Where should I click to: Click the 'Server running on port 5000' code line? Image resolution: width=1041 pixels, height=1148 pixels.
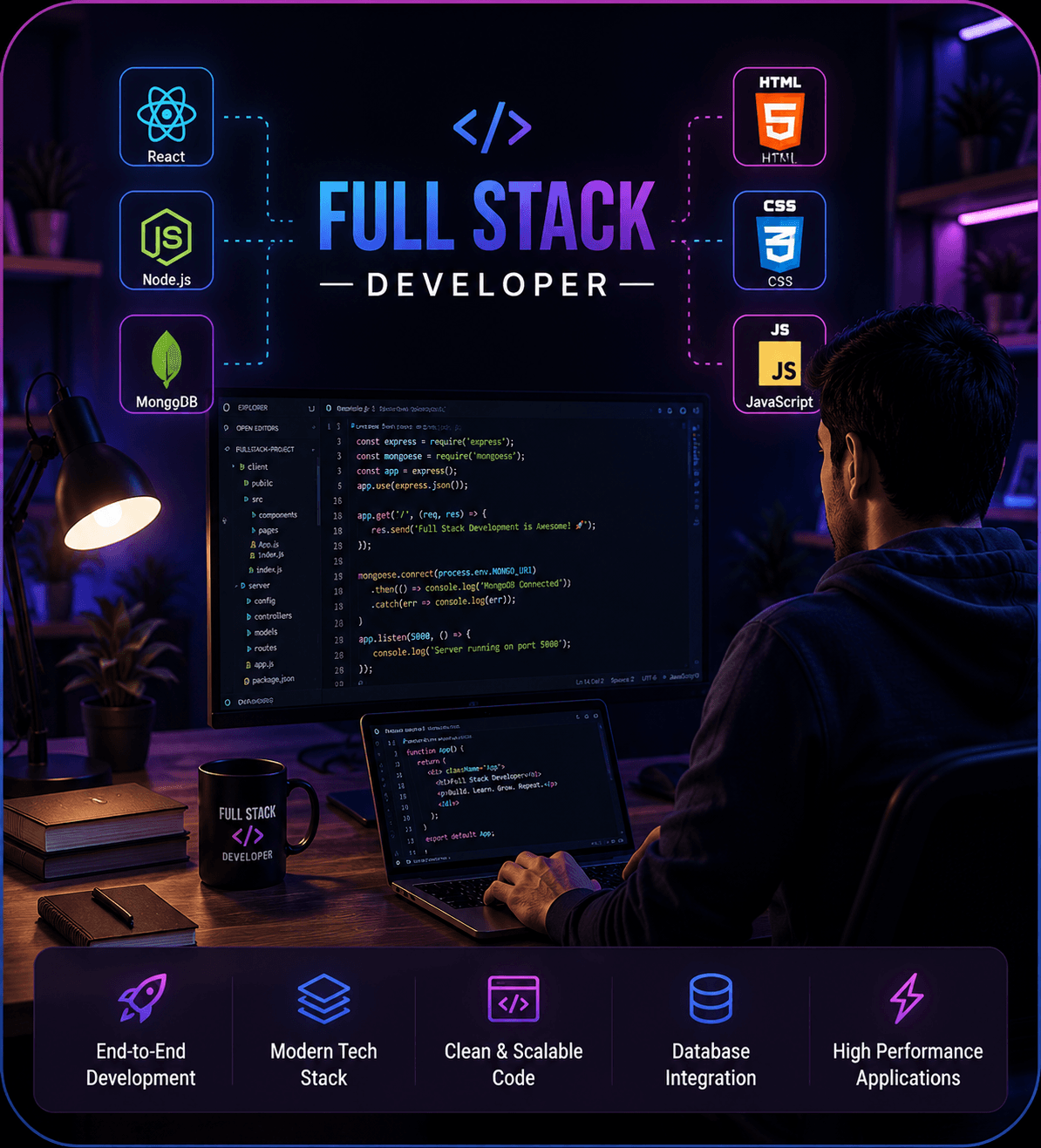pyautogui.click(x=472, y=649)
